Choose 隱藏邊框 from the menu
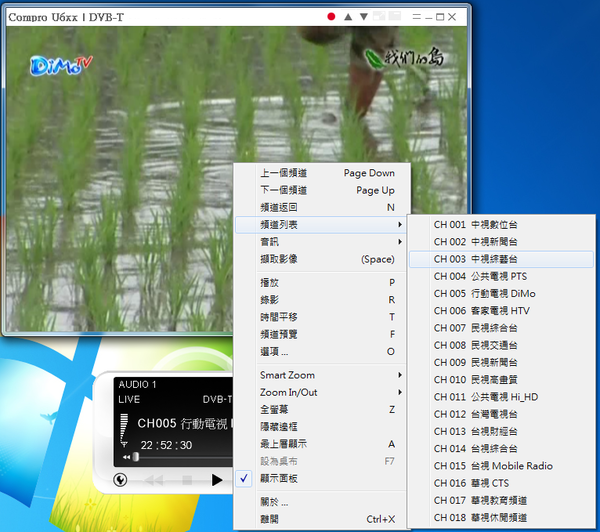 coord(322,427)
